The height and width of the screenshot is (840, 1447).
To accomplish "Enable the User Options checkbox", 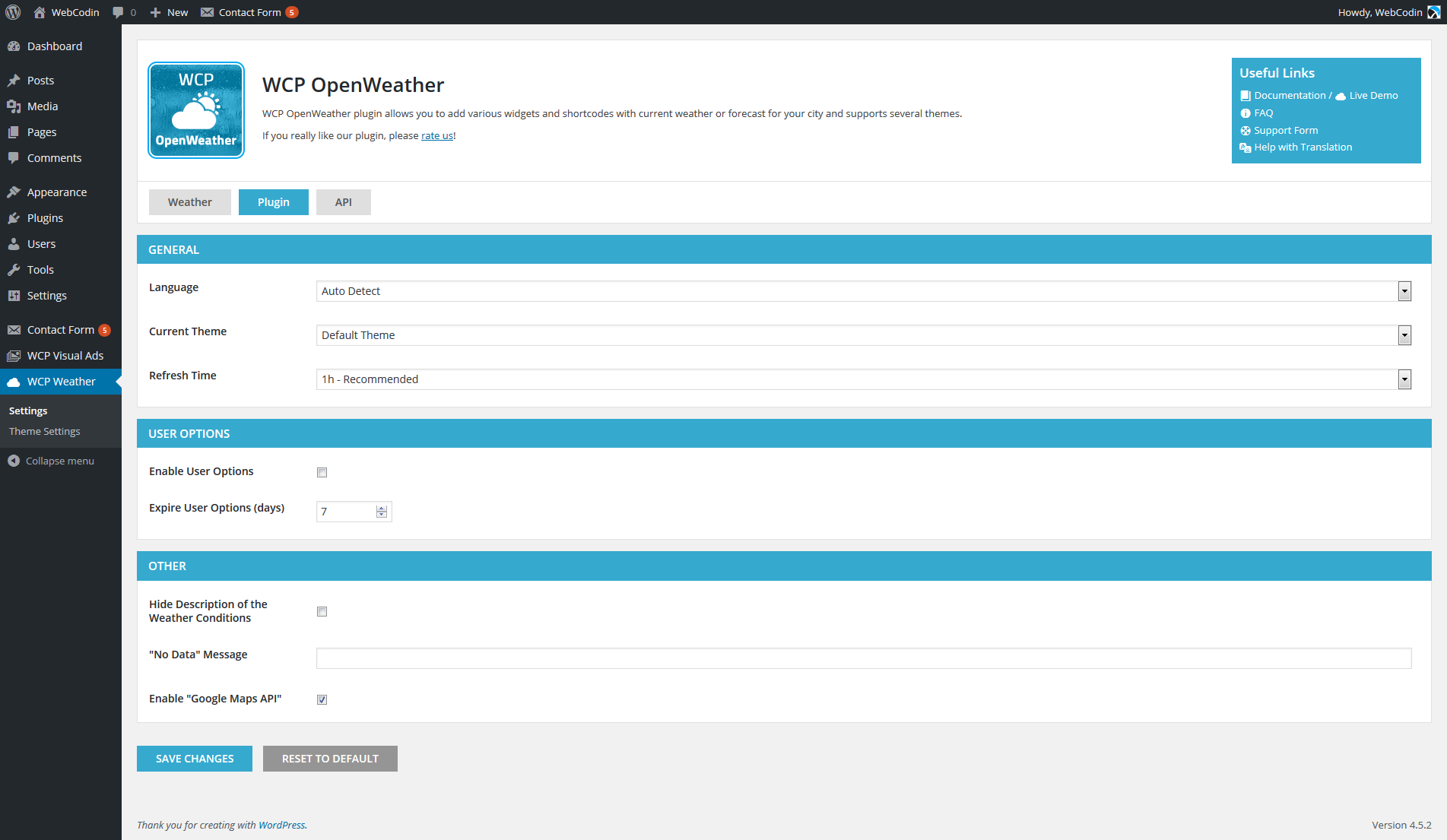I will (x=322, y=472).
